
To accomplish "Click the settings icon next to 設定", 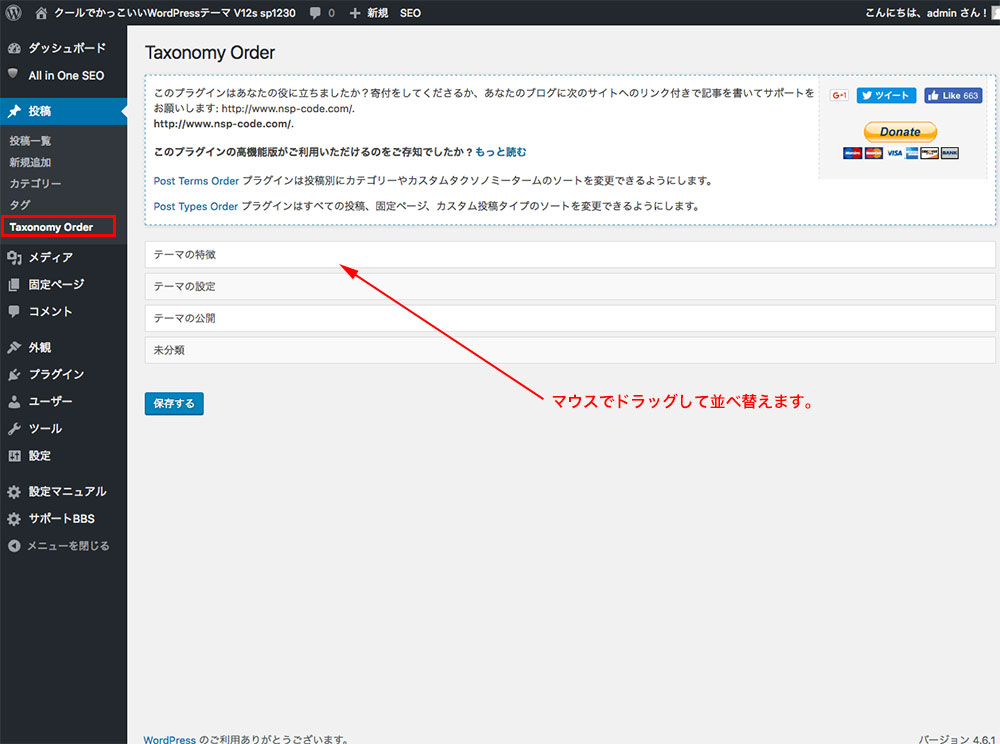I will (x=14, y=456).
